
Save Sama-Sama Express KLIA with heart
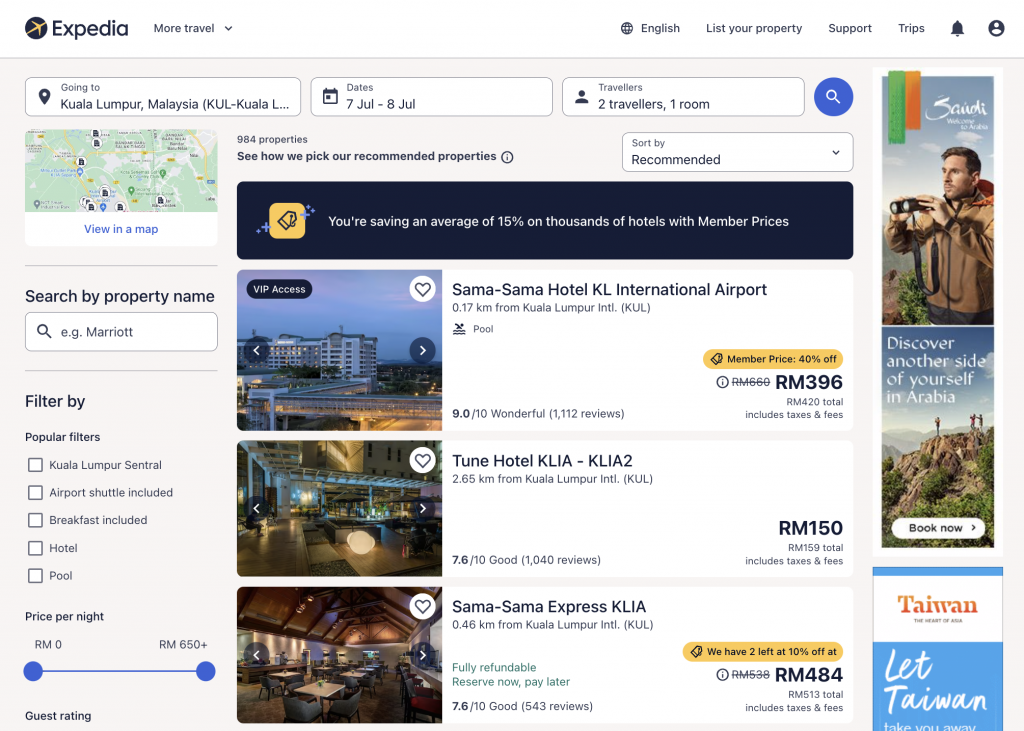tap(423, 606)
